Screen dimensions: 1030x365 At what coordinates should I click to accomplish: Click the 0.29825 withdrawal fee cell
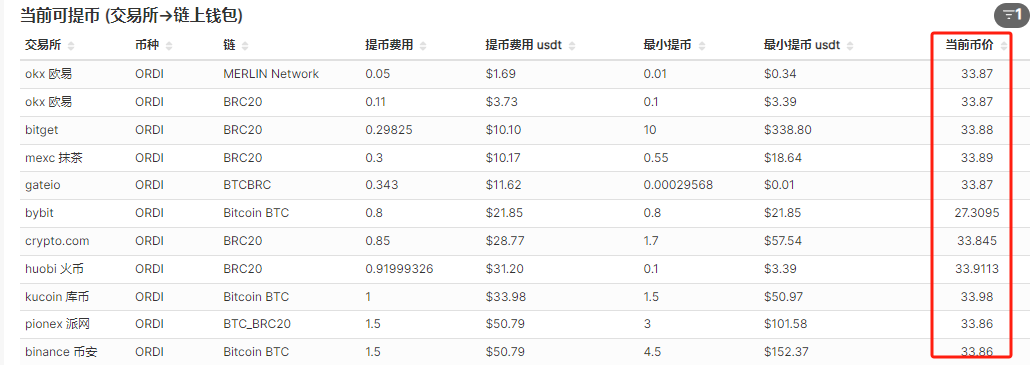389,130
